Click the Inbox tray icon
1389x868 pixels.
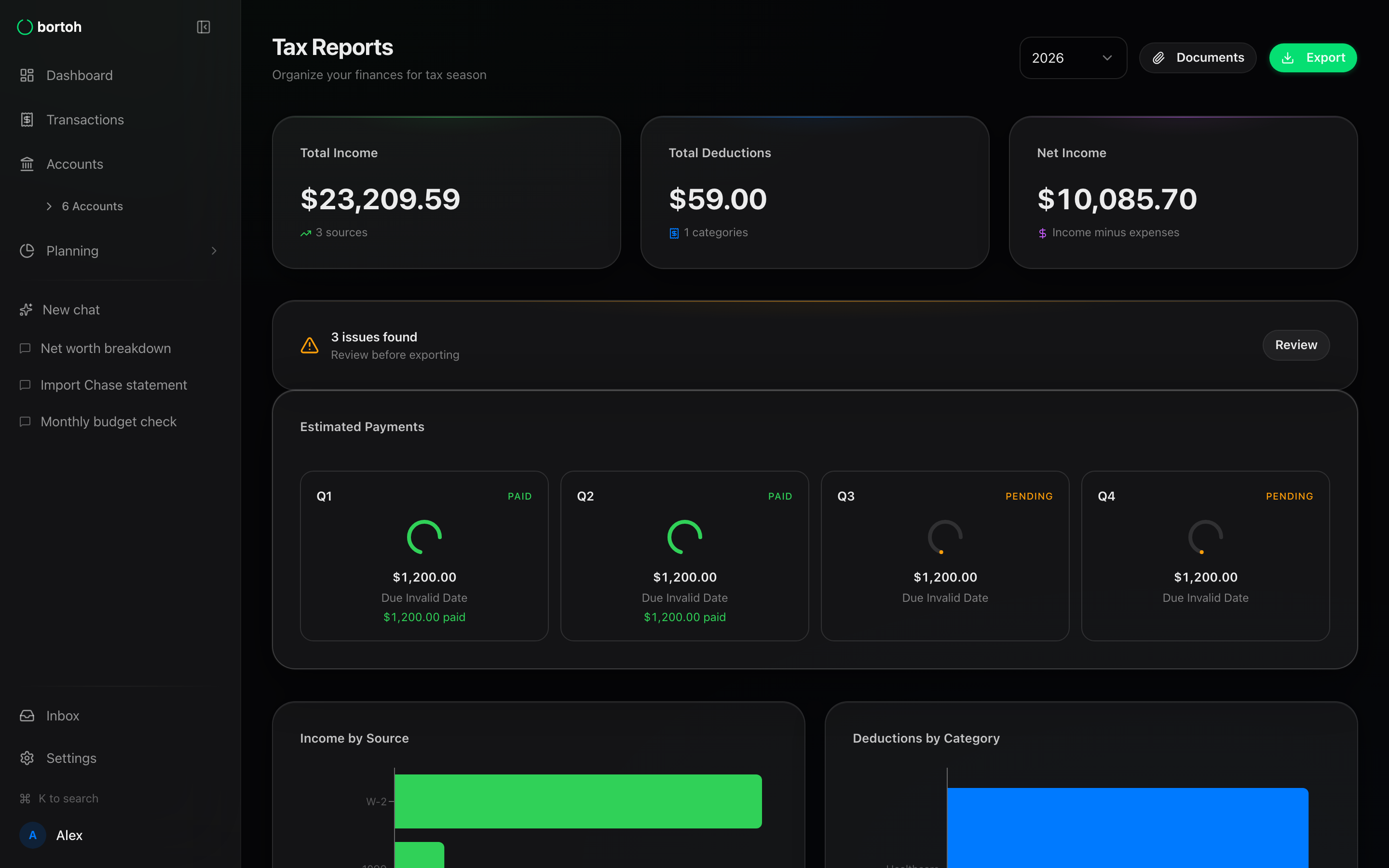(x=27, y=716)
